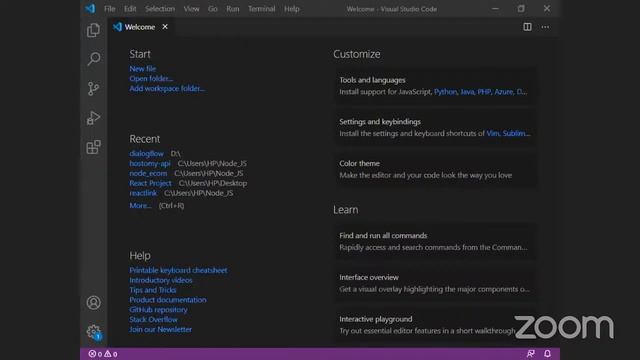The width and height of the screenshot is (640, 360).
Task: Open the Go menu
Action: point(213,9)
